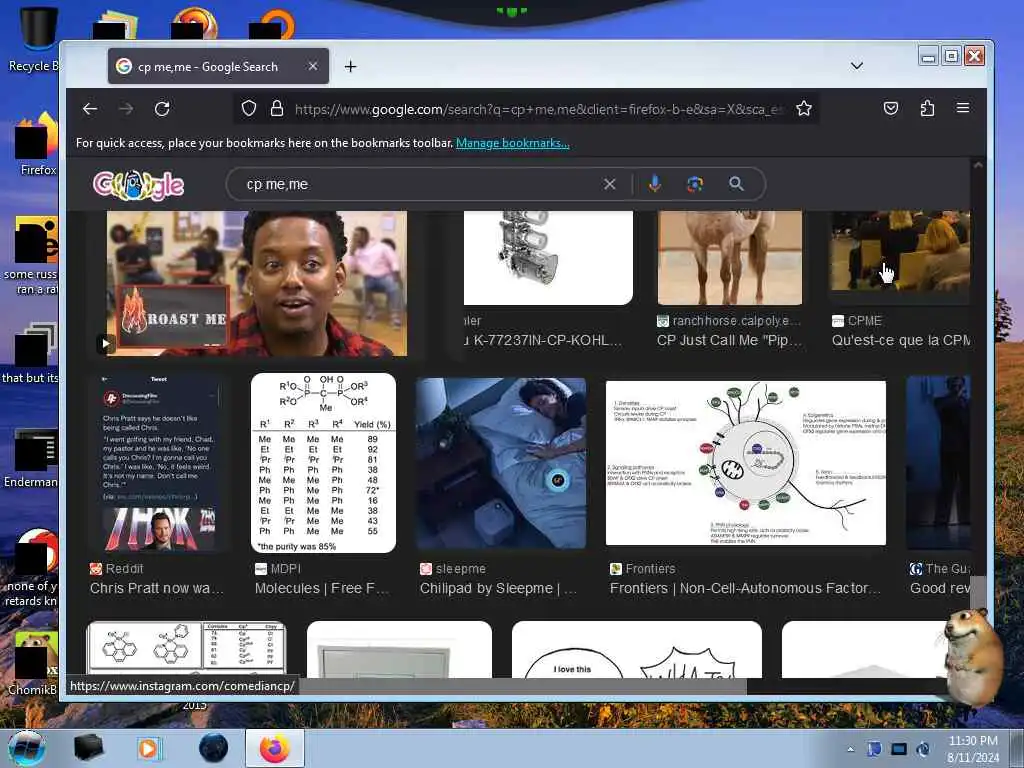1024x768 pixels.
Task: Open the media player taskbar icon
Action: (x=148, y=748)
